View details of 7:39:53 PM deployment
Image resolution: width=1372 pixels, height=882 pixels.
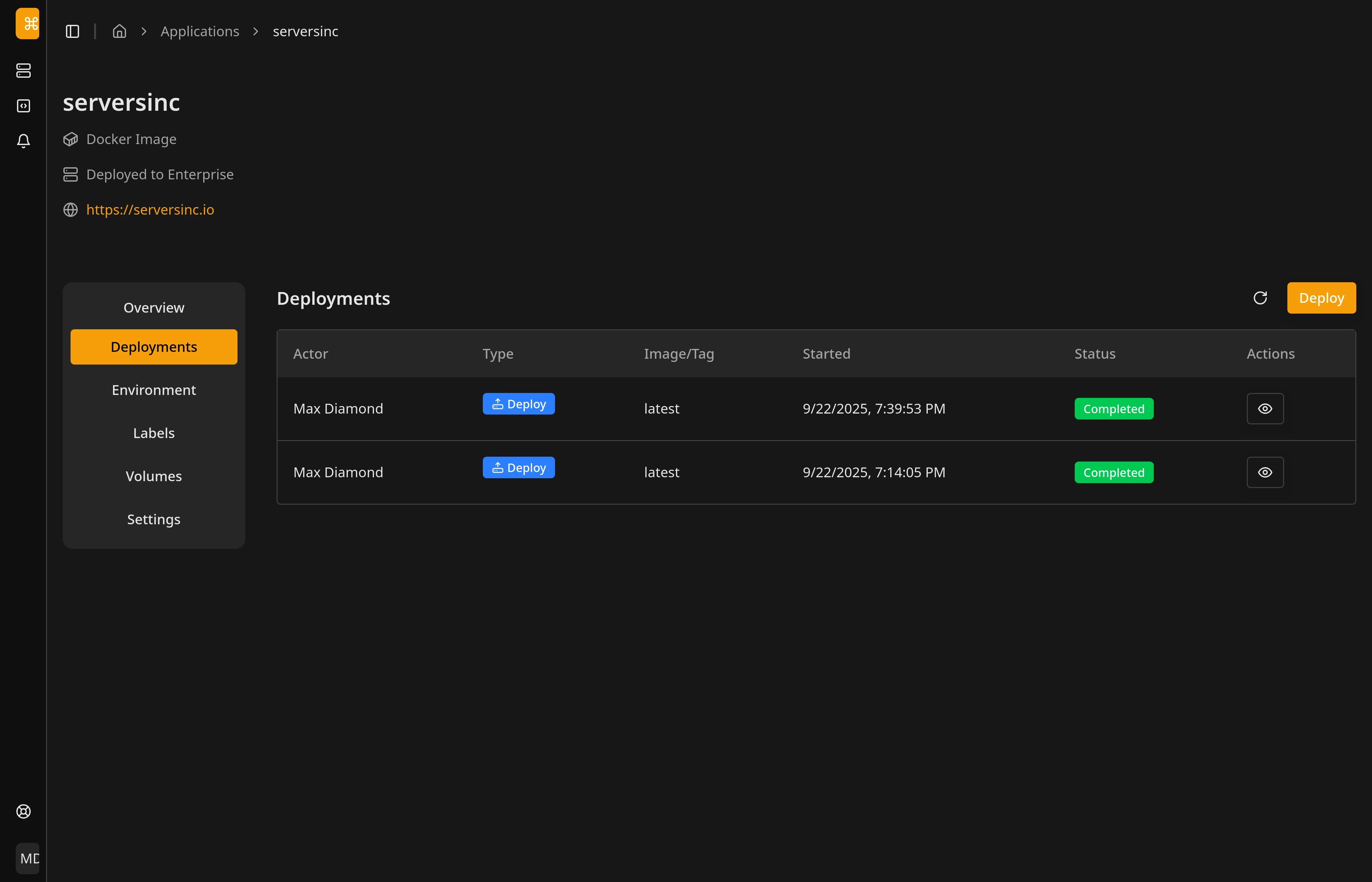(x=1265, y=409)
